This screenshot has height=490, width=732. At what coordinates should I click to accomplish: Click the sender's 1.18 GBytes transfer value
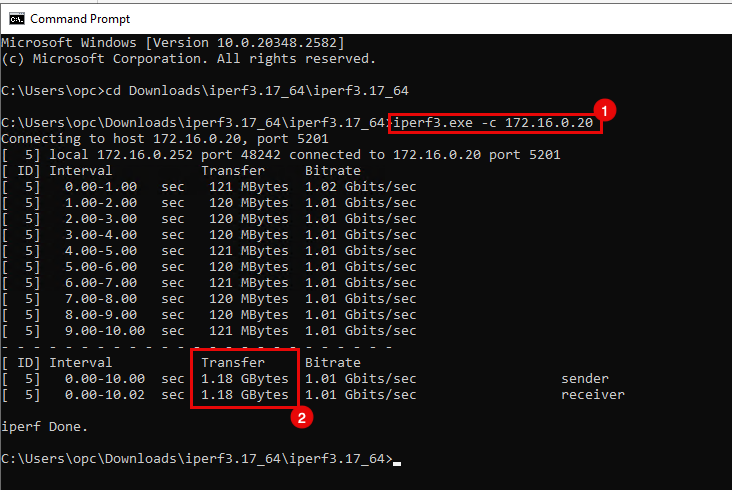245,379
